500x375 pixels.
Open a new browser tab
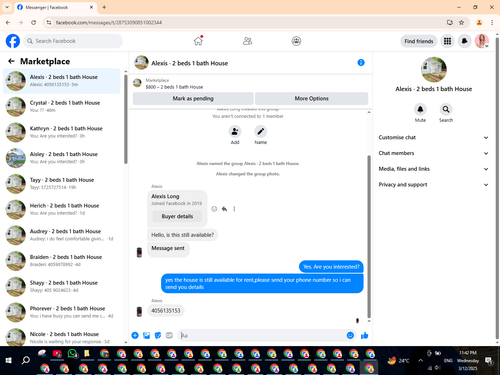click(x=104, y=7)
